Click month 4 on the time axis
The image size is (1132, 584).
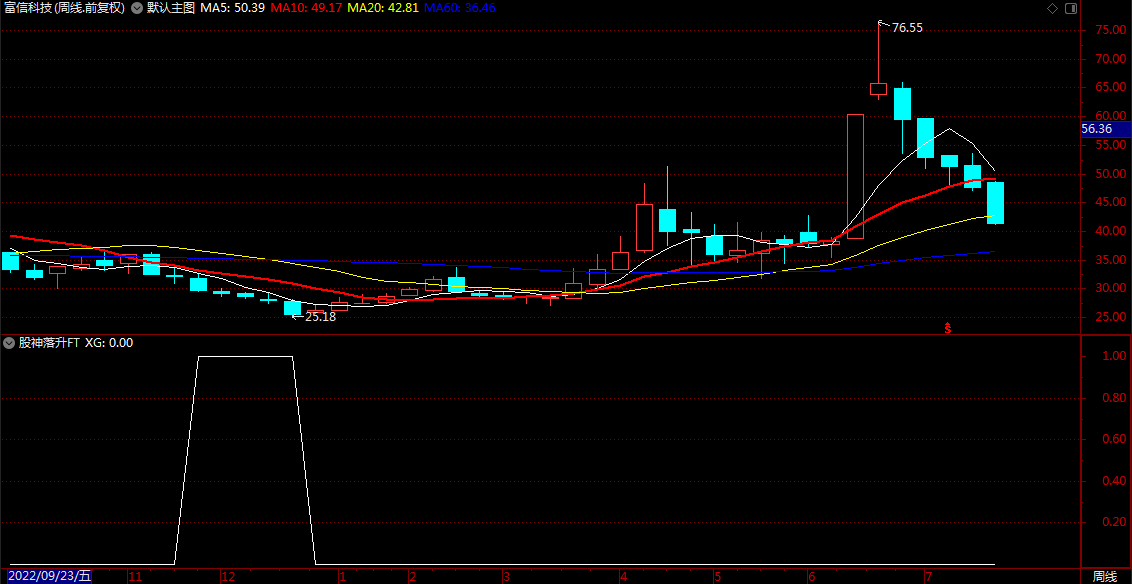(622, 577)
